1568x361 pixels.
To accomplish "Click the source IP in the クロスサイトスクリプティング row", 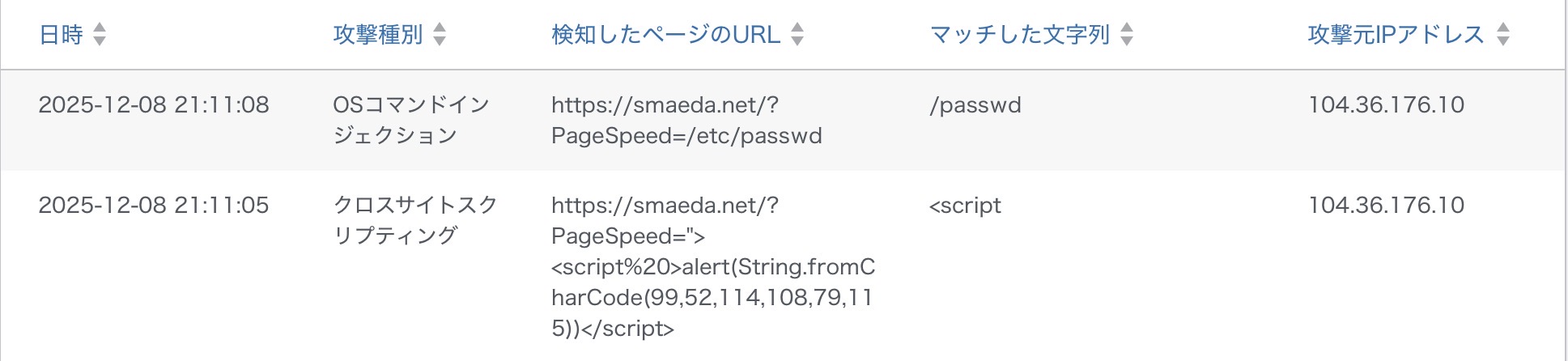I will click(x=1386, y=206).
